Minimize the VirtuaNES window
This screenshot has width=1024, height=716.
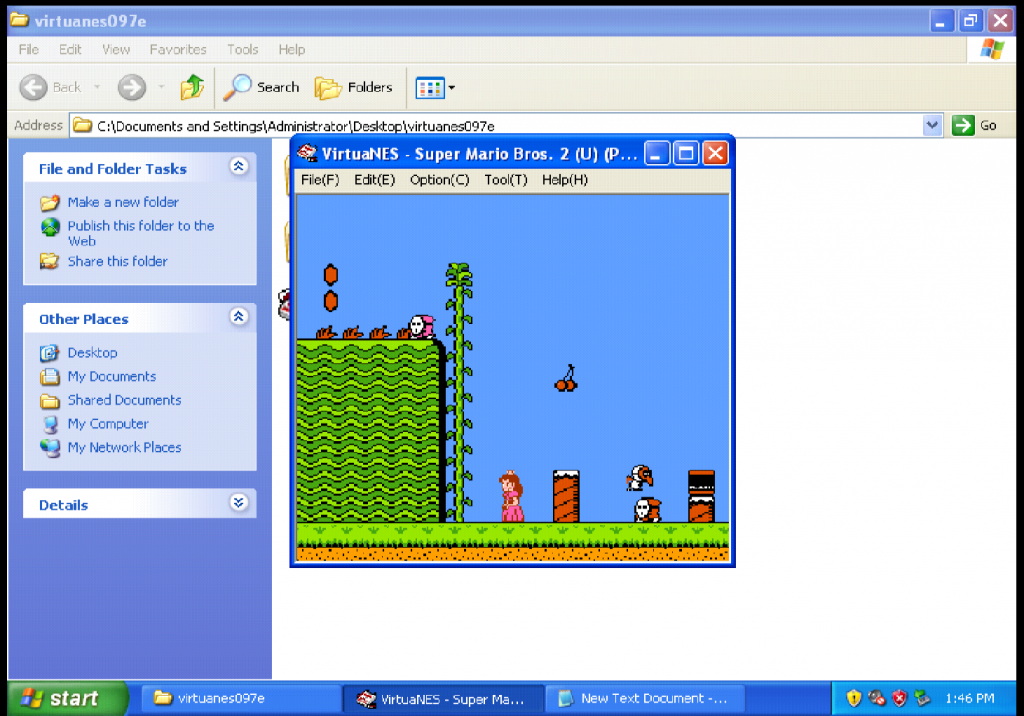click(x=656, y=154)
